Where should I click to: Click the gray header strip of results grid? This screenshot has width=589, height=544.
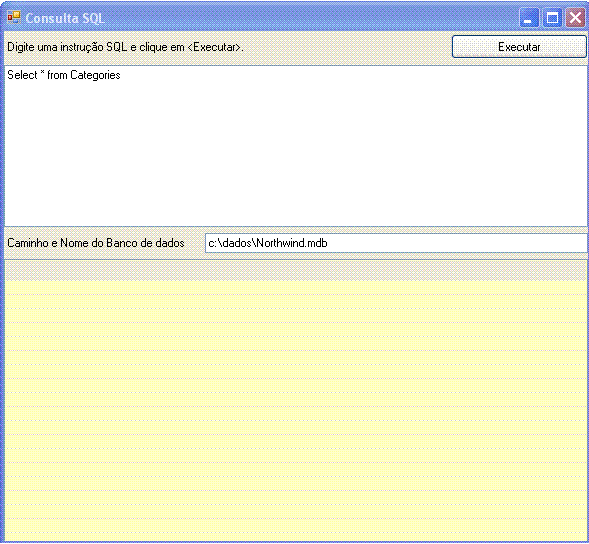[295, 270]
